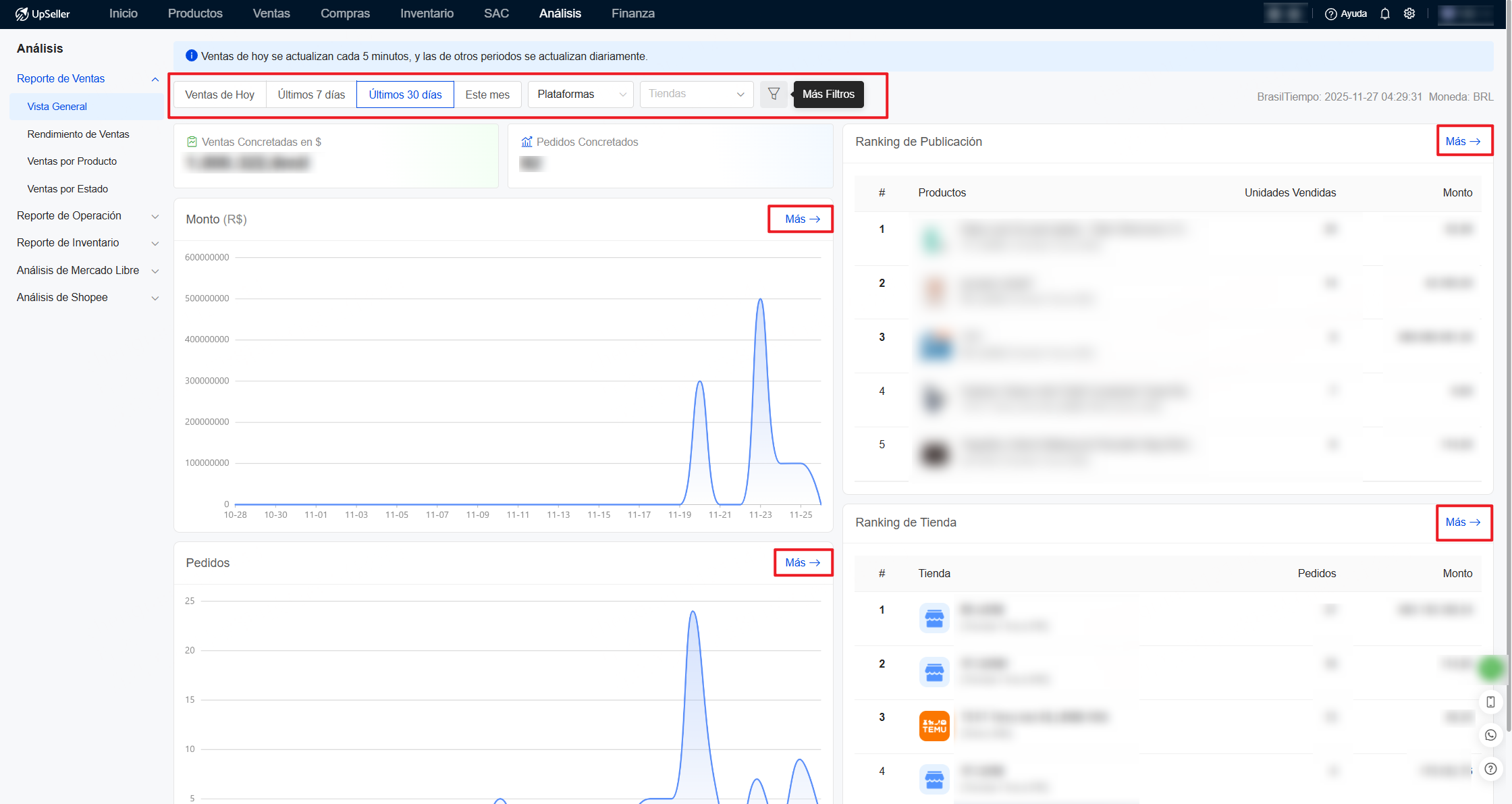Open the settings gear icon
Screen dimensions: 1512x804
coord(1409,14)
